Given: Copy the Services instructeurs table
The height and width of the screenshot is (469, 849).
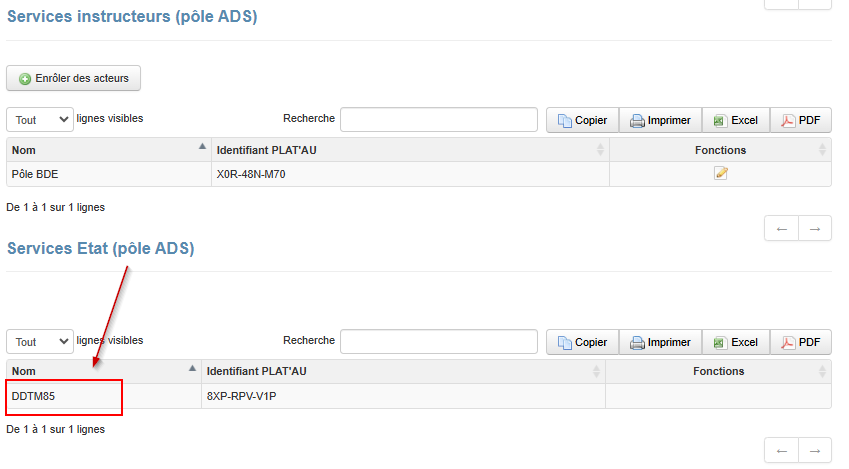Looking at the screenshot, I should coord(582,120).
